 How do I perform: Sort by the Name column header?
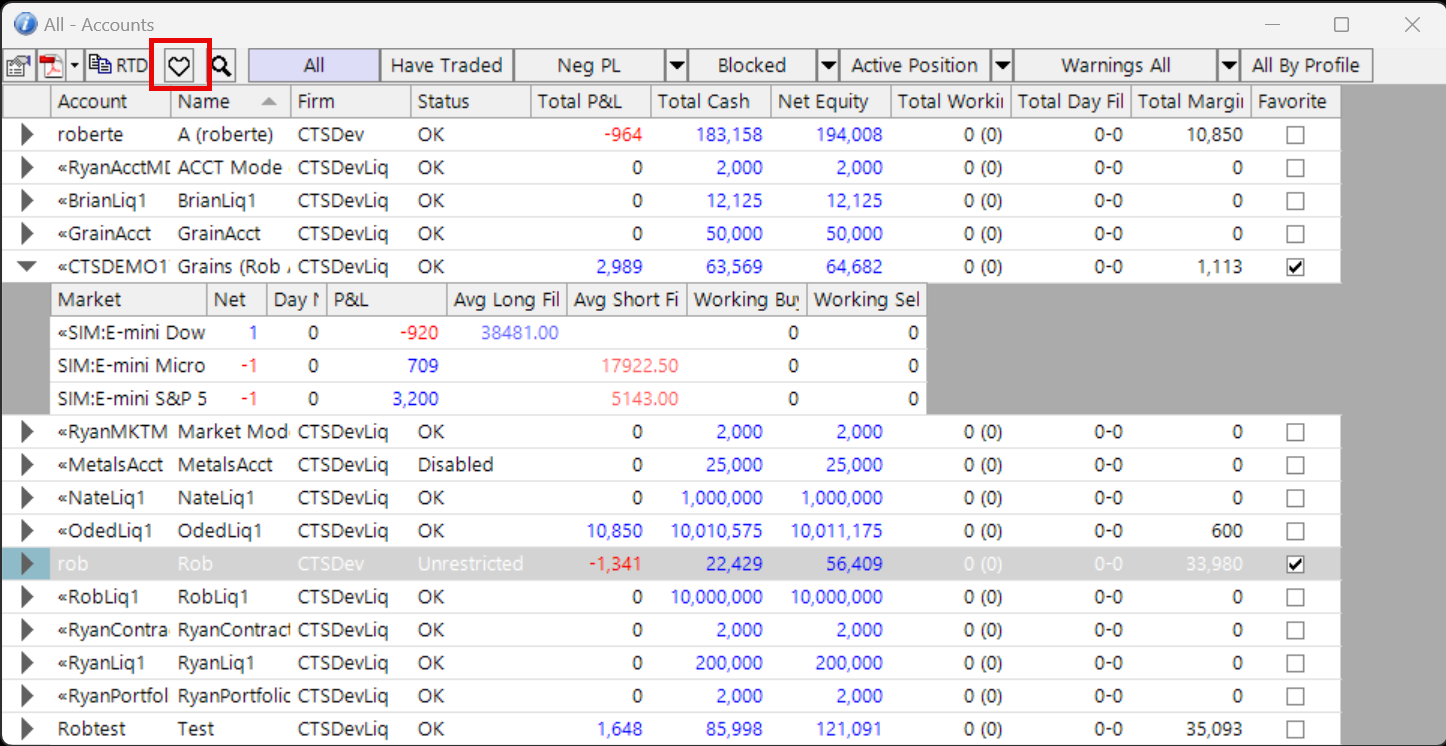[x=229, y=101]
